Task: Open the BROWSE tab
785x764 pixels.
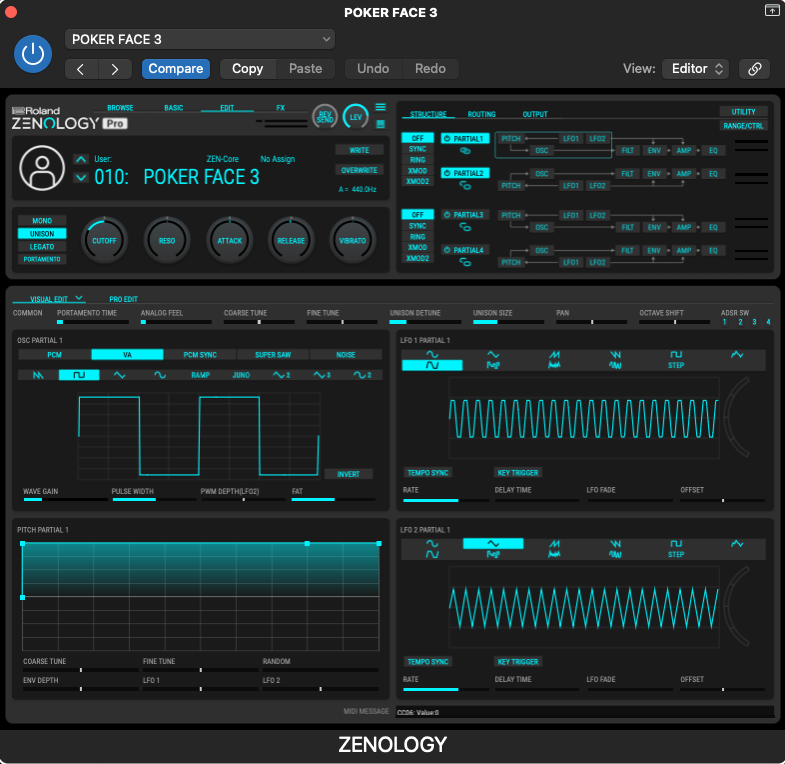Action: pos(120,108)
